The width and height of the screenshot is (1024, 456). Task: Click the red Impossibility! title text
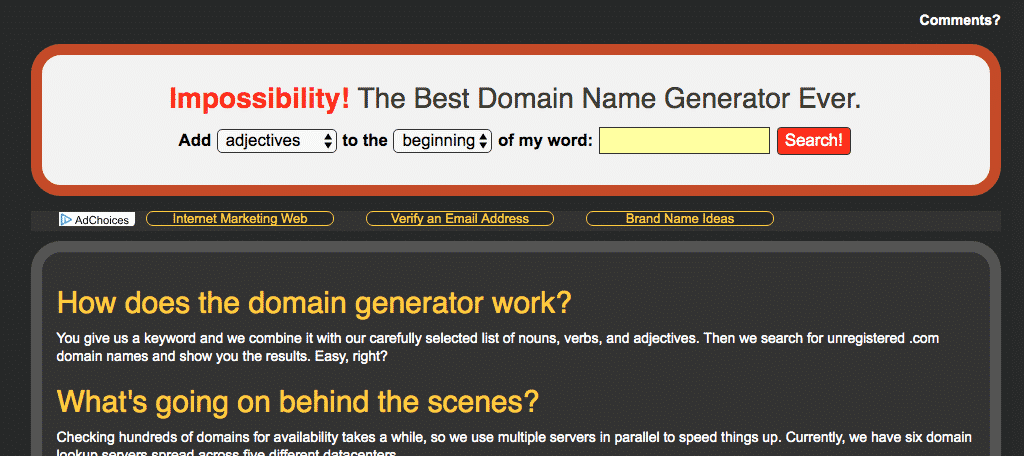coord(259,99)
